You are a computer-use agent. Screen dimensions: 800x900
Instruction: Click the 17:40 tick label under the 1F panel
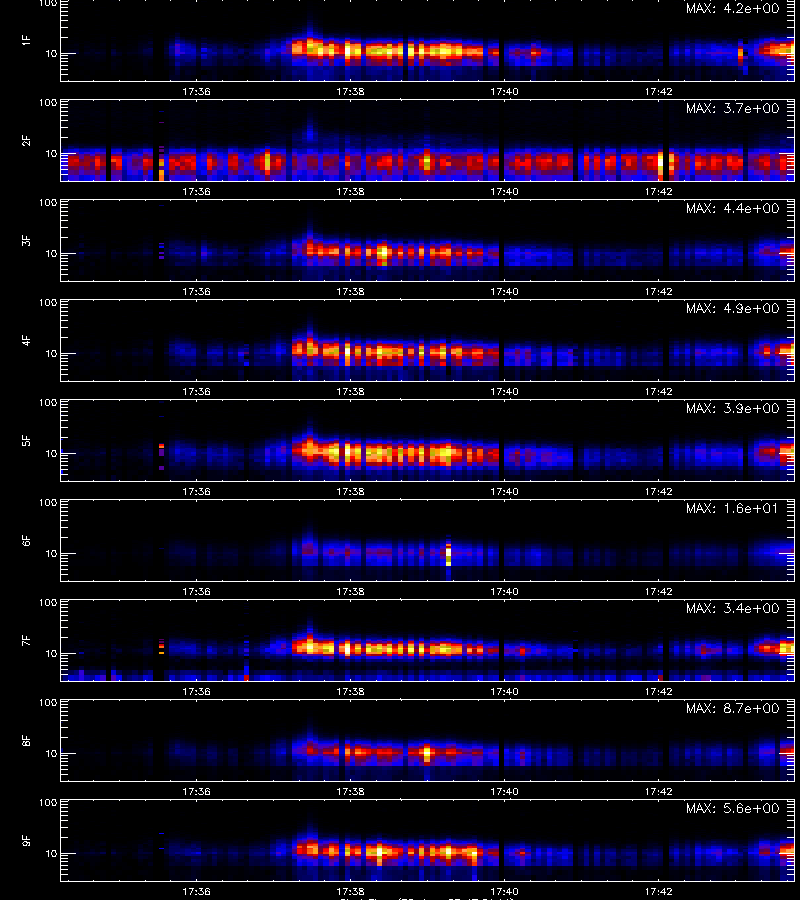[x=504, y=91]
